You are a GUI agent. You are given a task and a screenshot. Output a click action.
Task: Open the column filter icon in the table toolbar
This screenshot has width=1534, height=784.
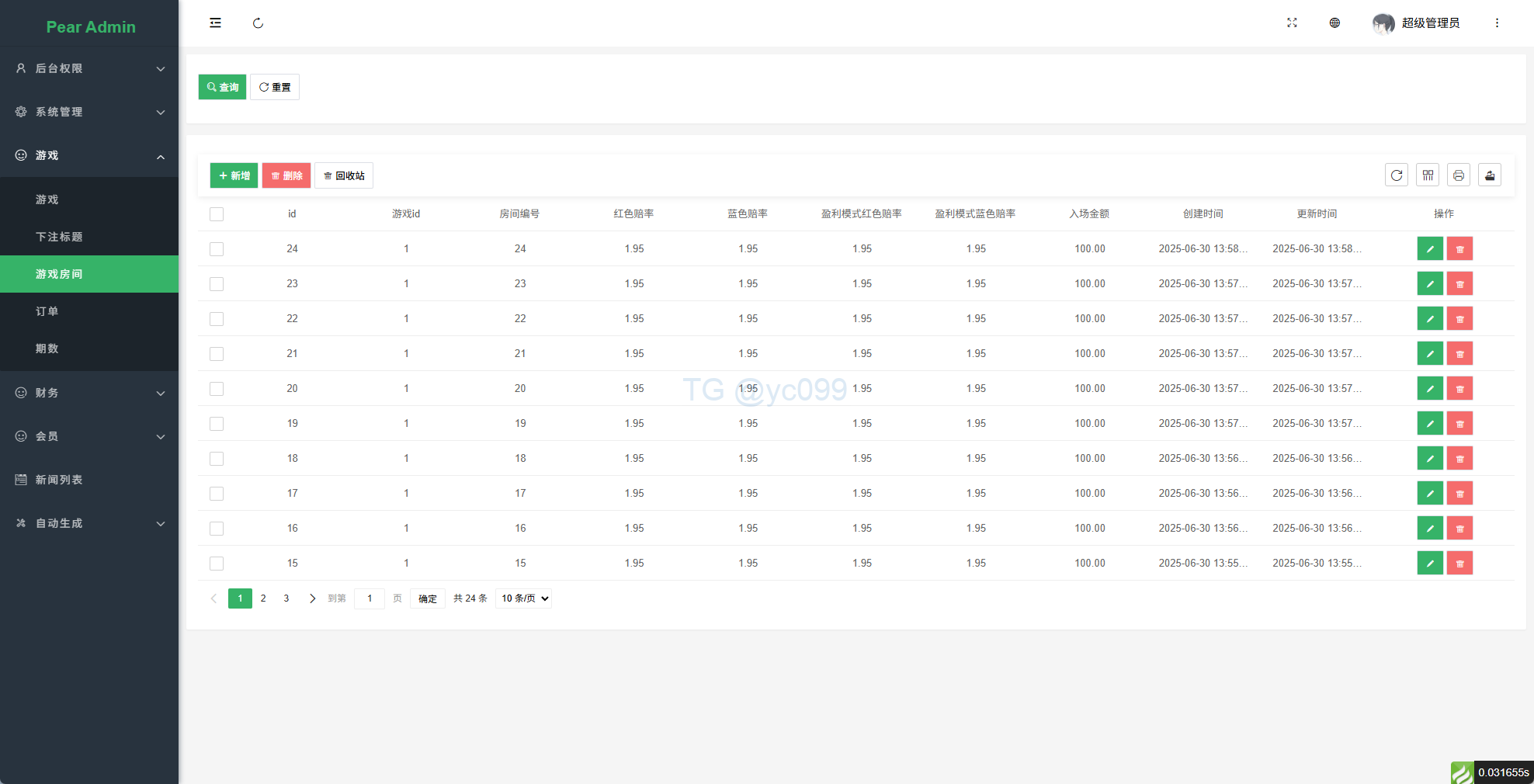coord(1427,175)
